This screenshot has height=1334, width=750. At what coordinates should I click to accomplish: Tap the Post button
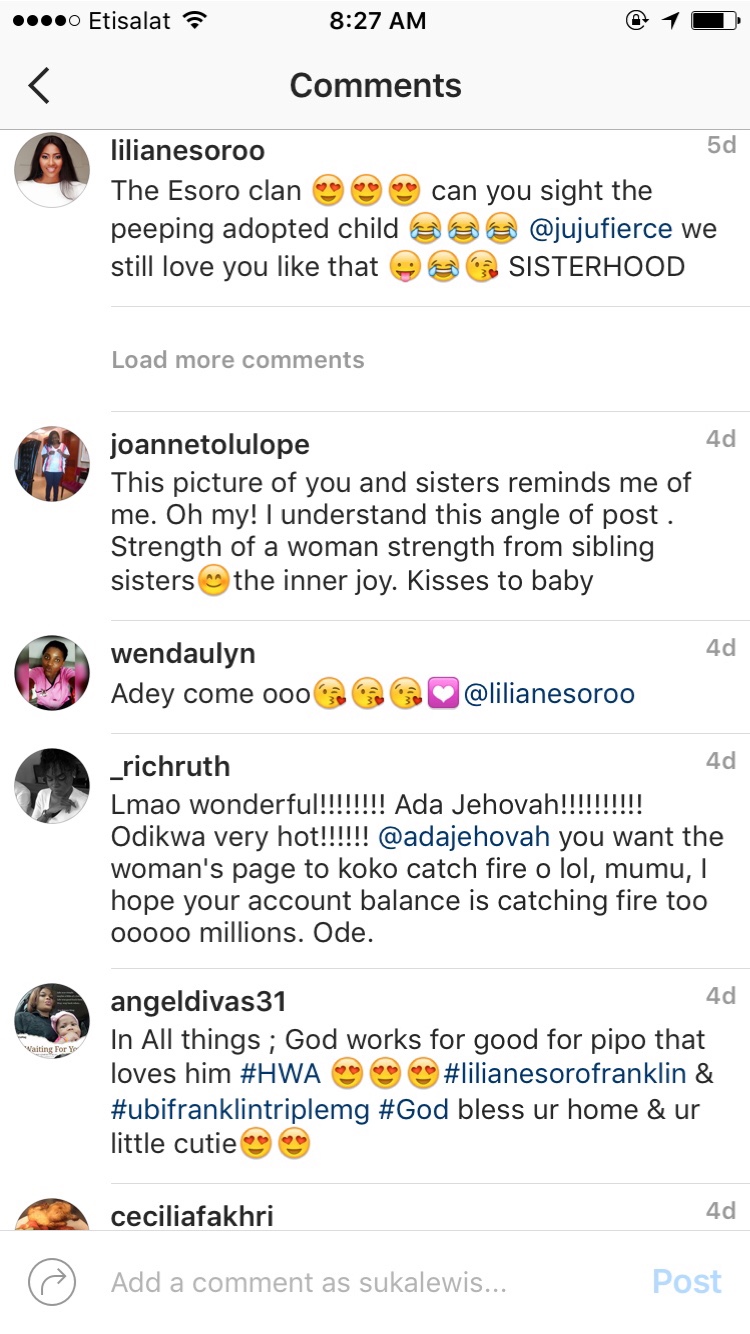(687, 1282)
